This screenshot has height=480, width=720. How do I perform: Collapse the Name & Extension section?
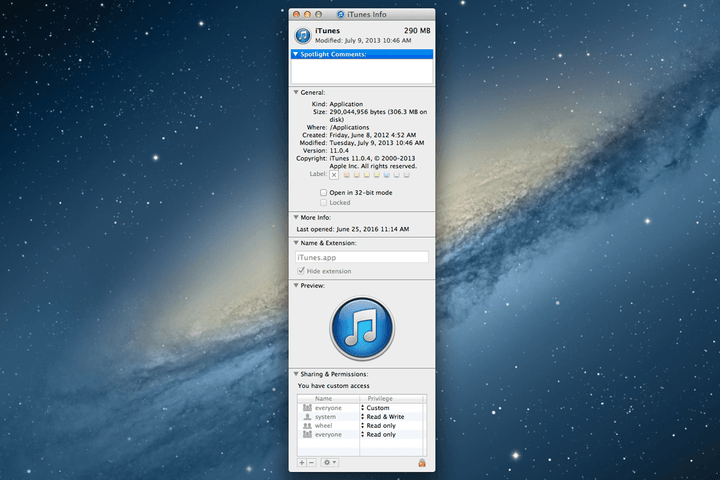point(296,243)
